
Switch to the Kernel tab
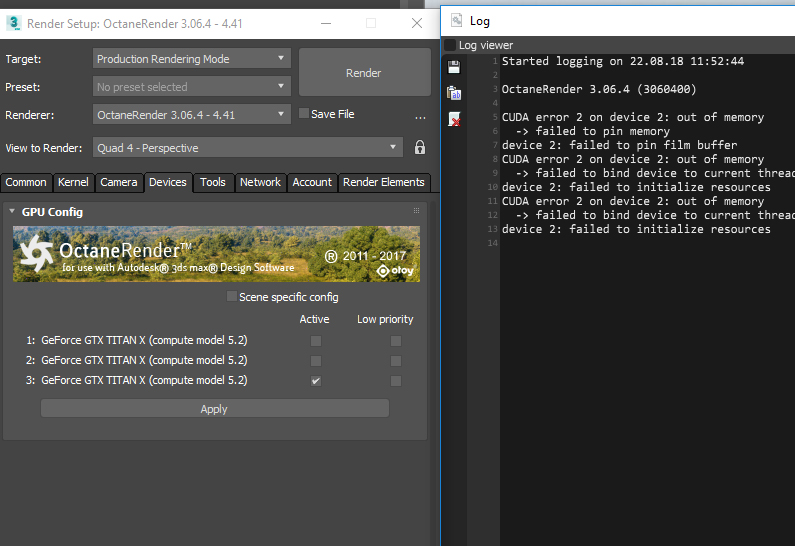[73, 183]
